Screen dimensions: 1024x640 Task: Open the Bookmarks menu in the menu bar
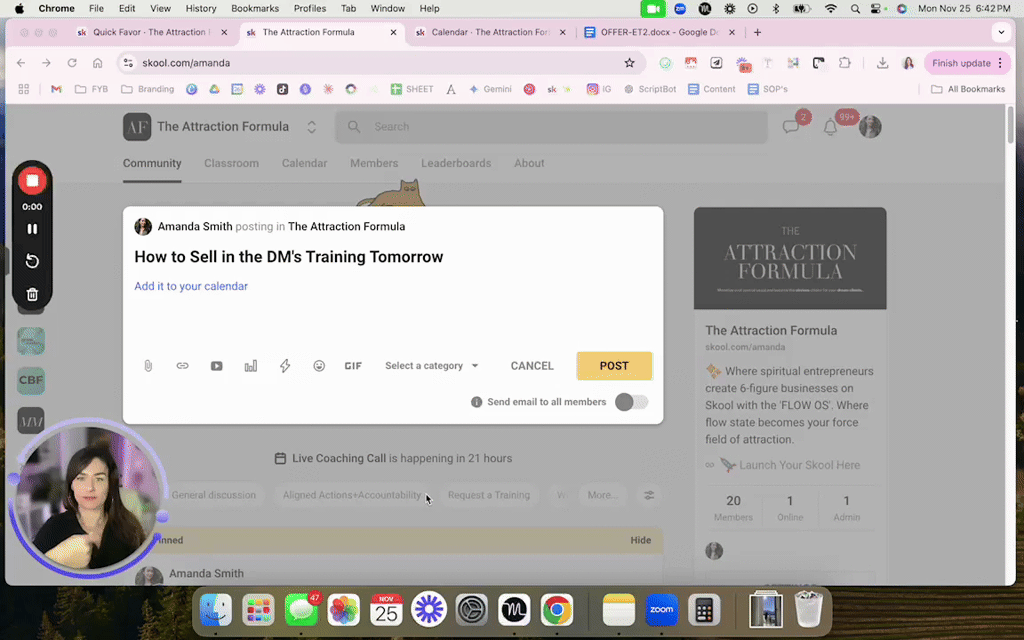tap(255, 8)
